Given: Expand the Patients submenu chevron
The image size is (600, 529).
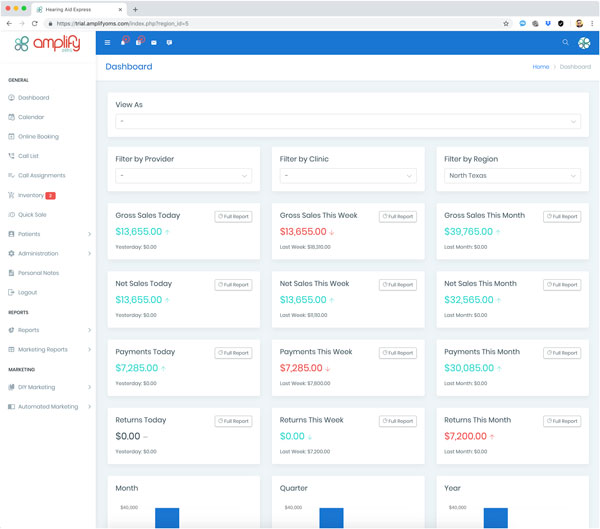Looking at the screenshot, I should click(89, 234).
